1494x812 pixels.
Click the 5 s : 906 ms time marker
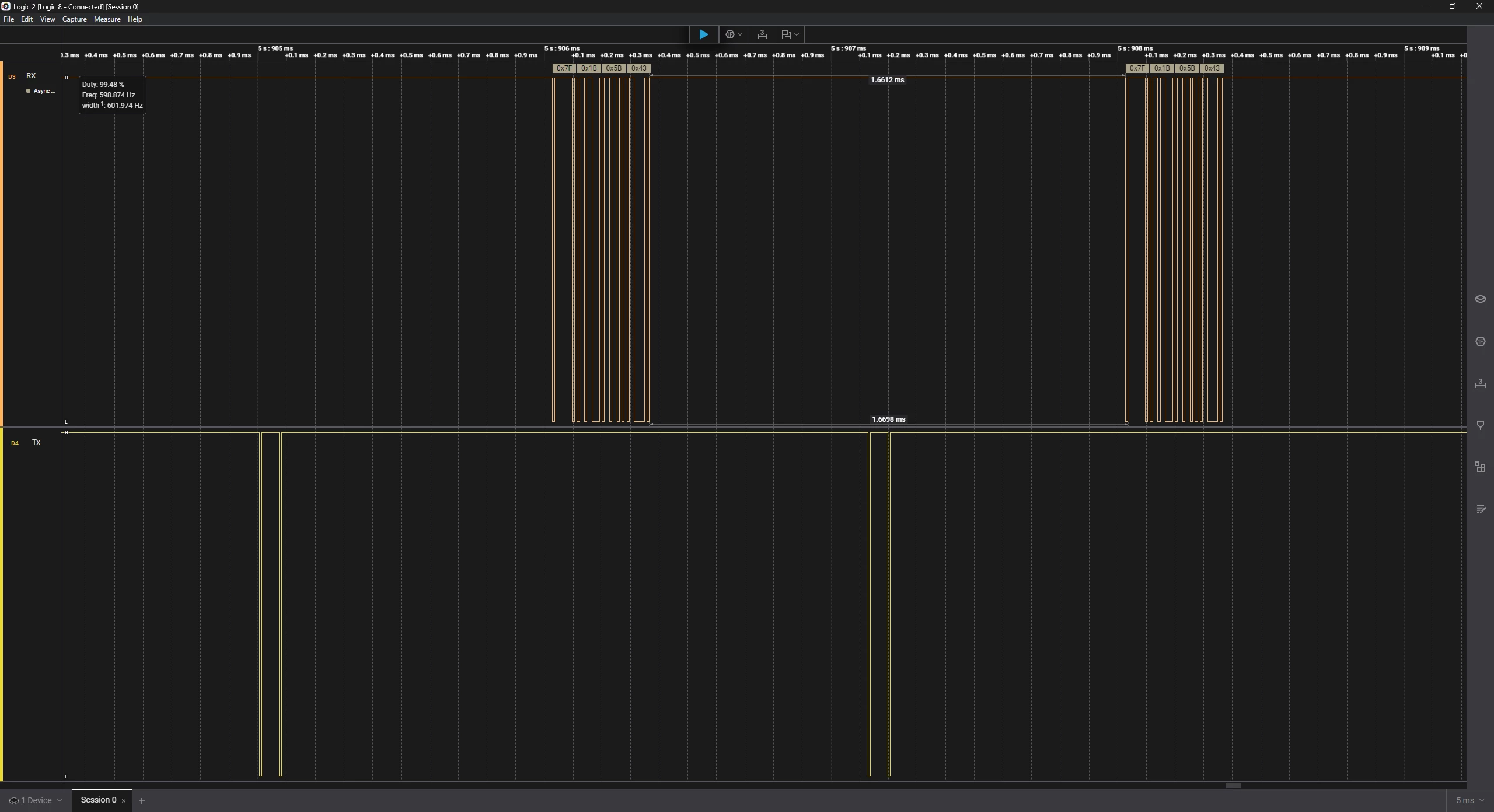562,48
